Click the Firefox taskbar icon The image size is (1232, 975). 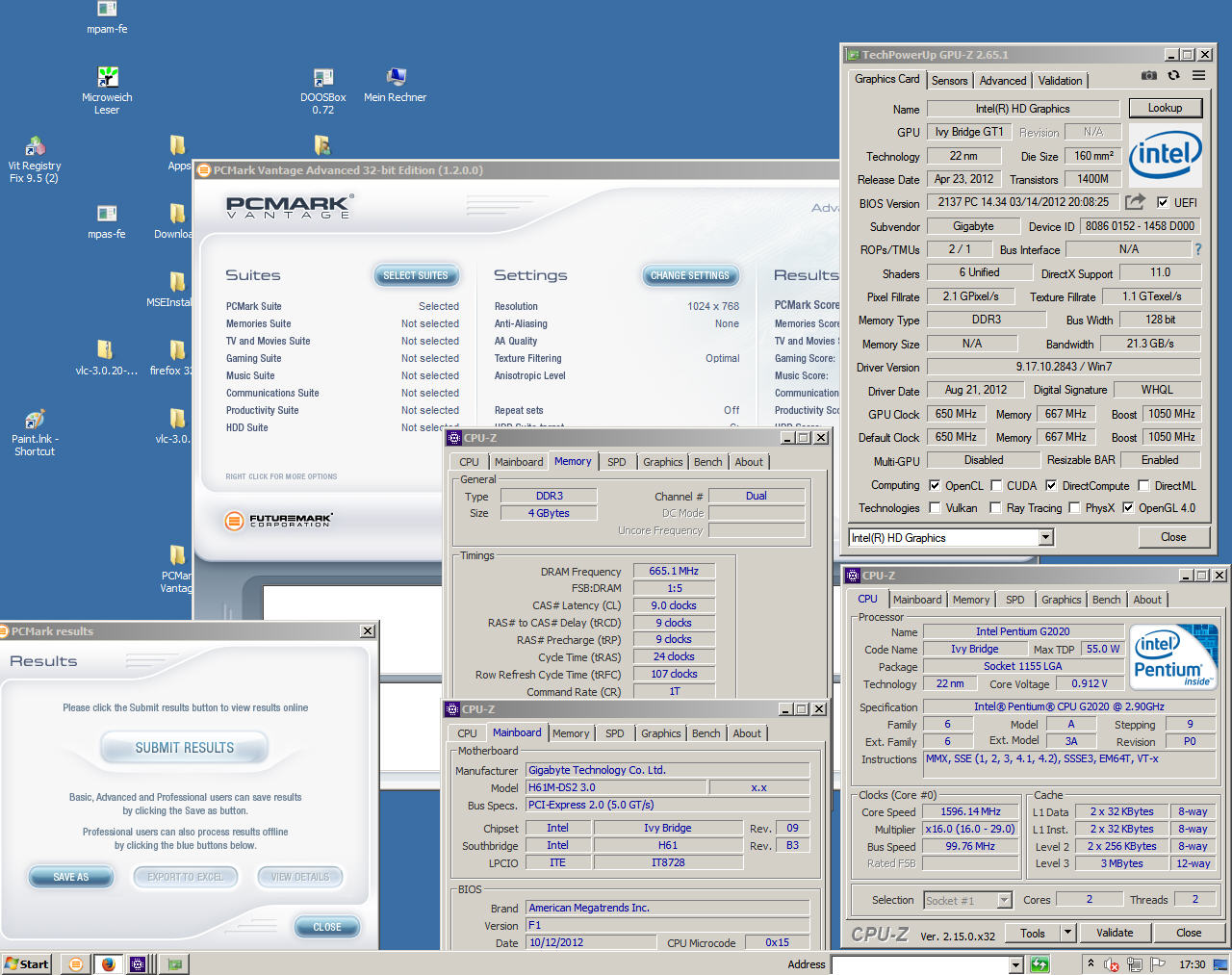coord(108,963)
